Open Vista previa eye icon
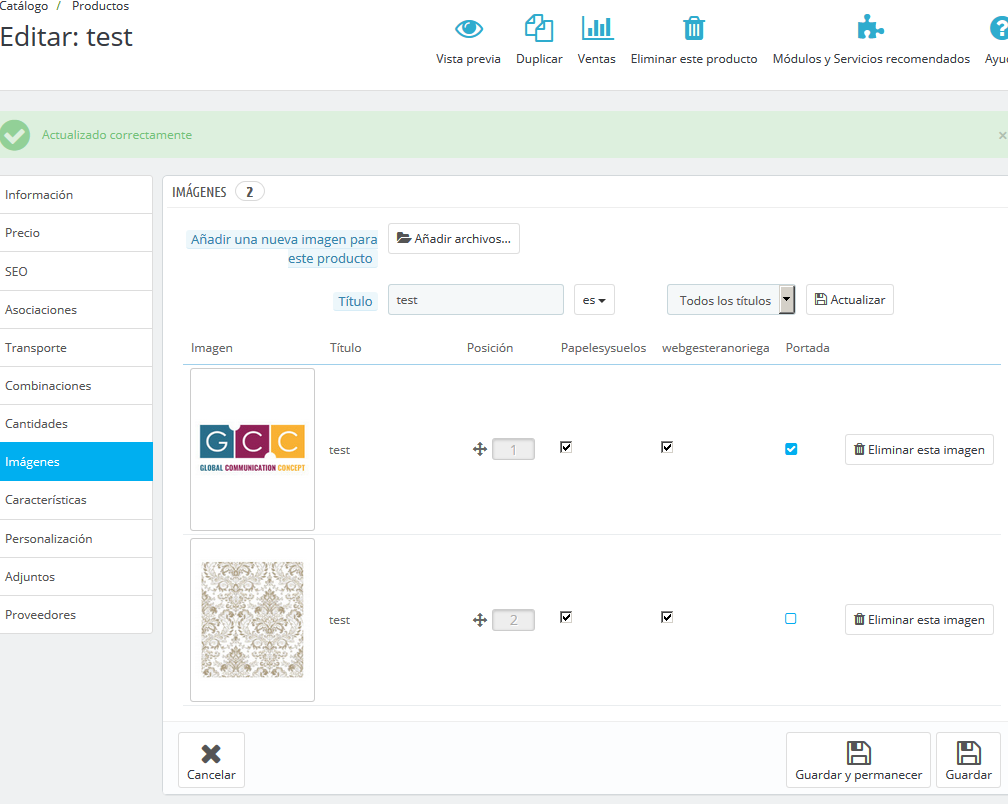The image size is (1008, 804). coord(469,29)
